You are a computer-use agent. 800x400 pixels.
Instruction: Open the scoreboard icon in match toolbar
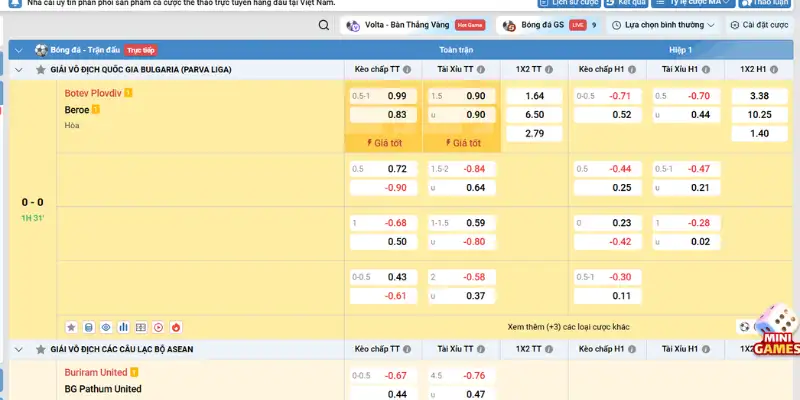click(141, 326)
